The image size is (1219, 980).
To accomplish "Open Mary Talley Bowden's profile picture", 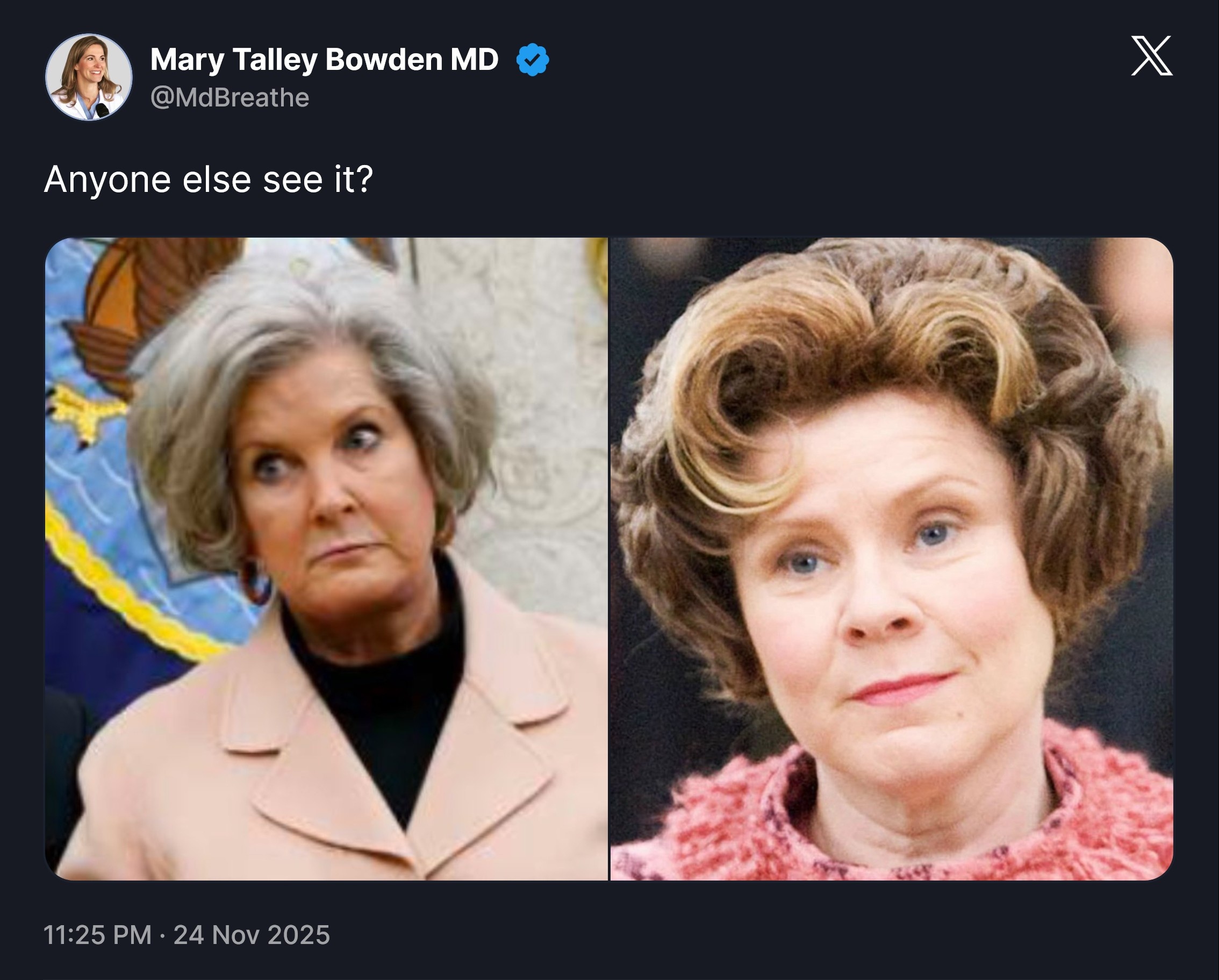I will (x=89, y=77).
